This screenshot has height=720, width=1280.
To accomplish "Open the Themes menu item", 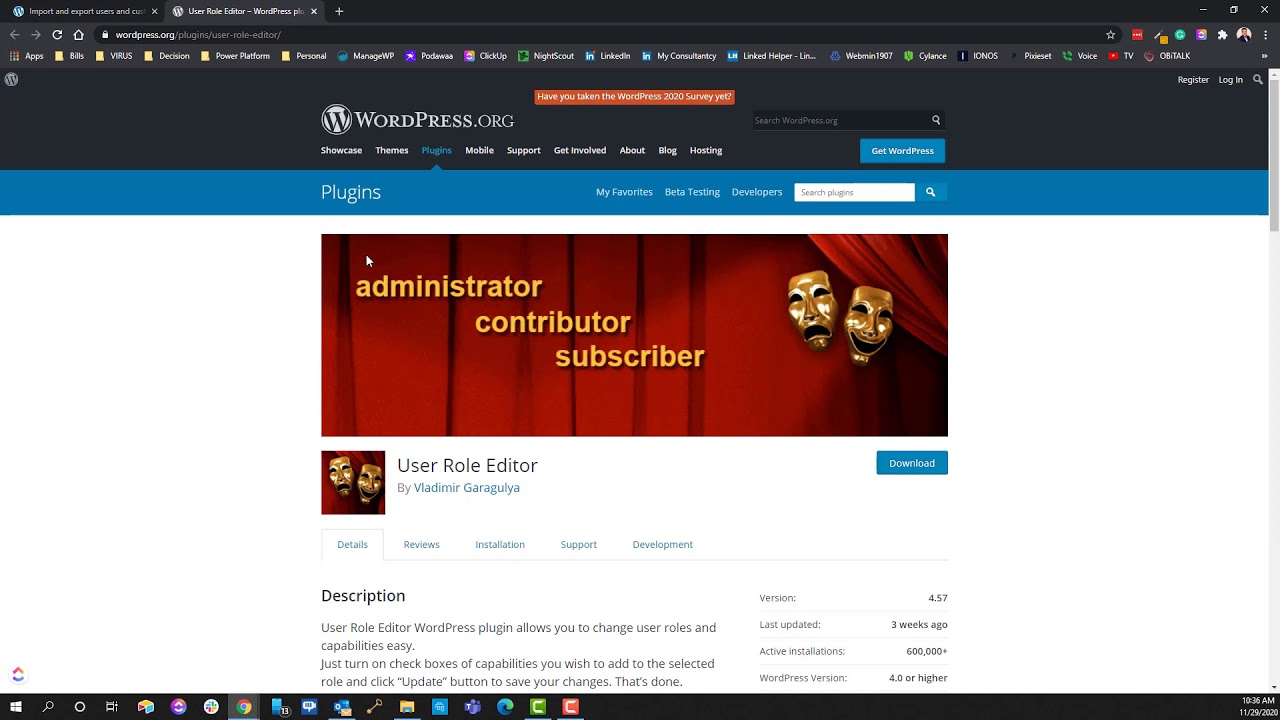I will point(391,150).
